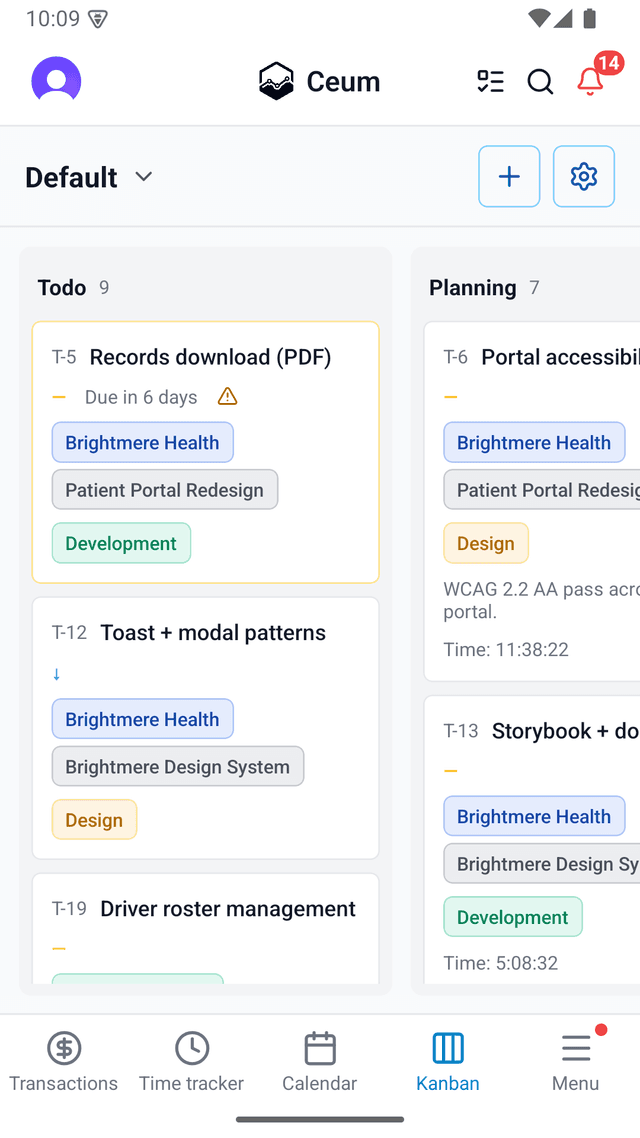Click Brightmere Health tag on Toast + modal card

pos(142,719)
